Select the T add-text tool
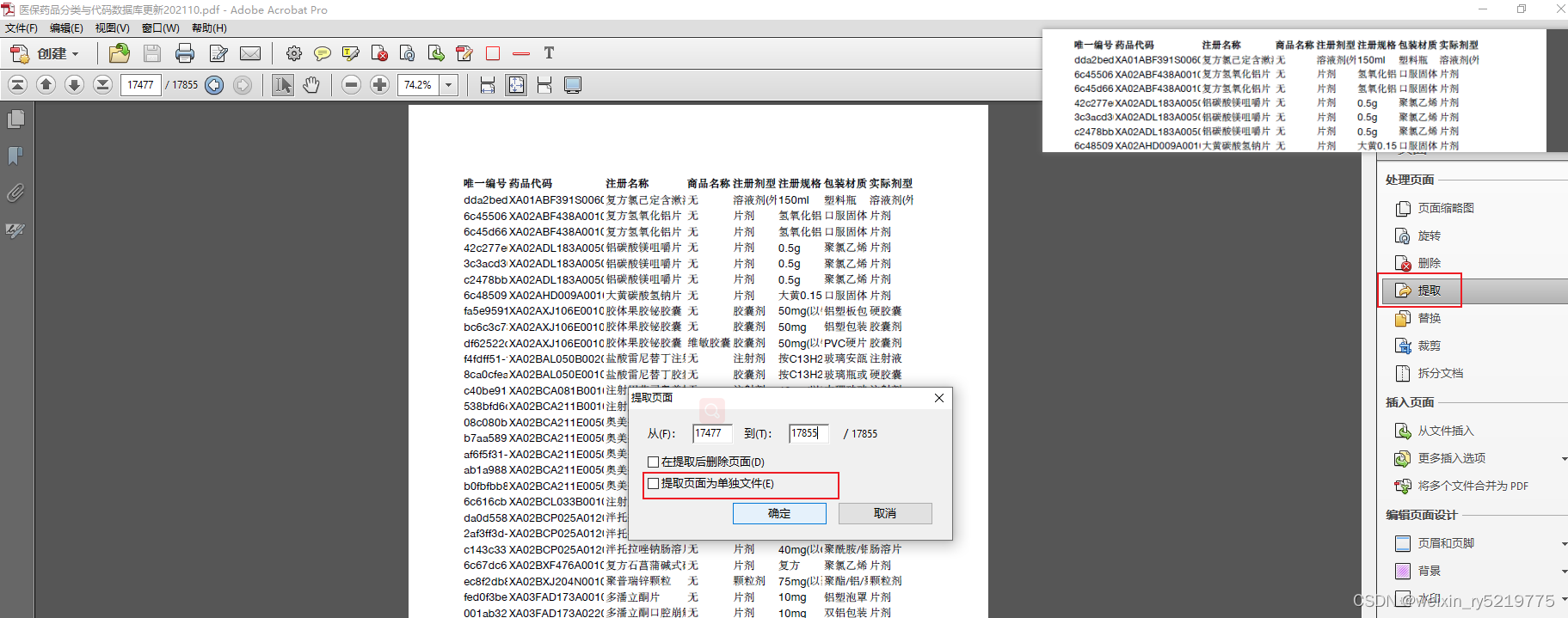The image size is (1568, 618). tap(549, 53)
